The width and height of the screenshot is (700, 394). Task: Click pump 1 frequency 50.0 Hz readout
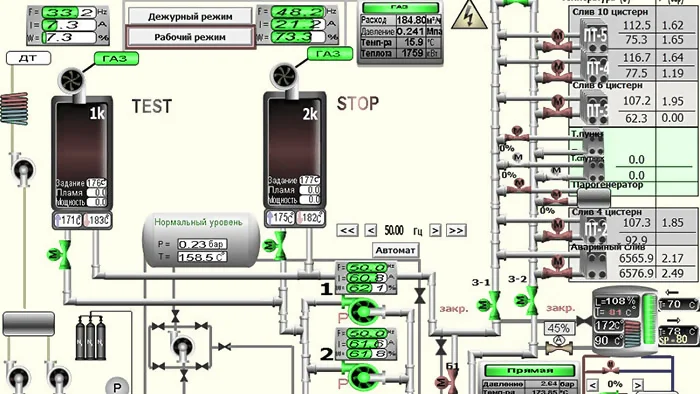[366, 268]
